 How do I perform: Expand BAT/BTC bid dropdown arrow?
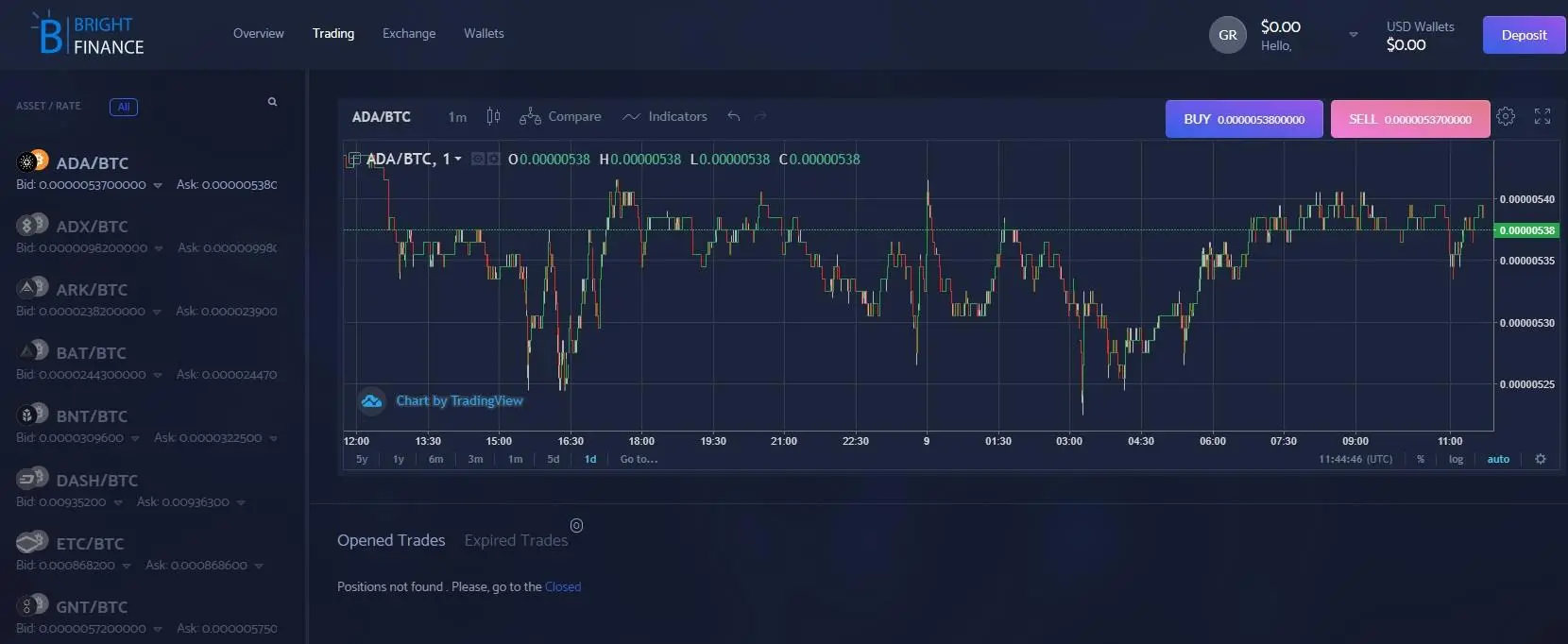(x=158, y=375)
